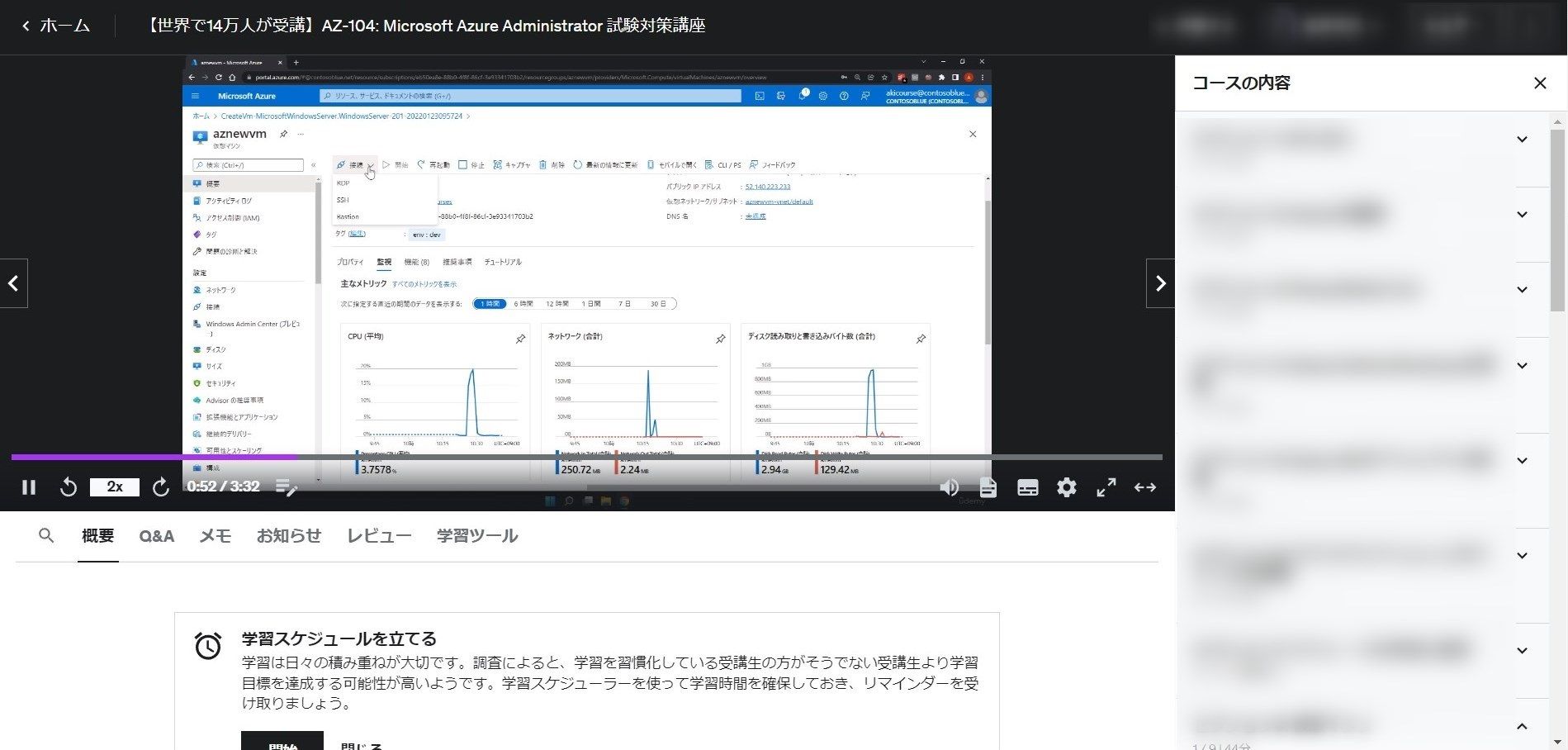The width and height of the screenshot is (1568, 750).
Task: Toggle the closed captions icon
Action: pyautogui.click(x=1028, y=487)
